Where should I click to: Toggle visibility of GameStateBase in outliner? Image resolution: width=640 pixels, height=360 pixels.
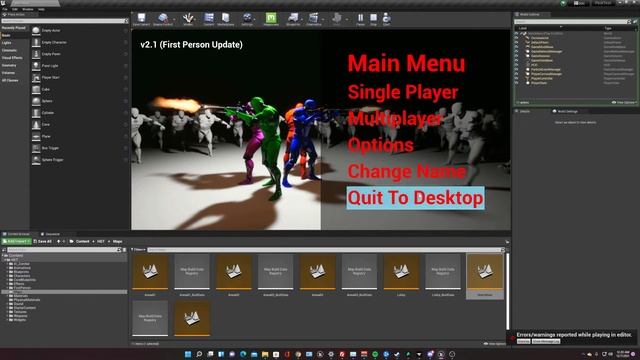point(516,60)
